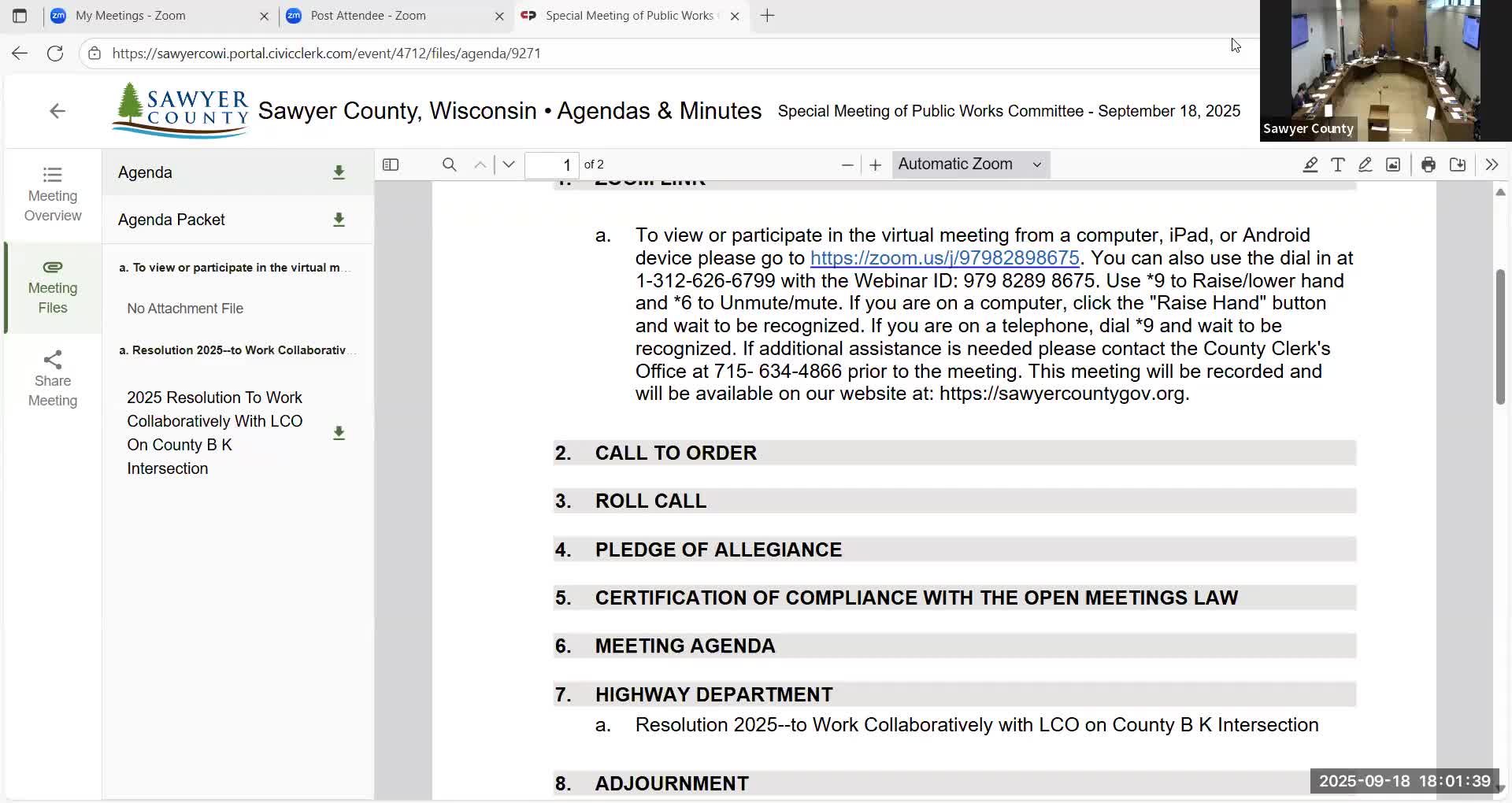Select the add text tool
Viewport: 1512px width, 803px height.
[1337, 165]
